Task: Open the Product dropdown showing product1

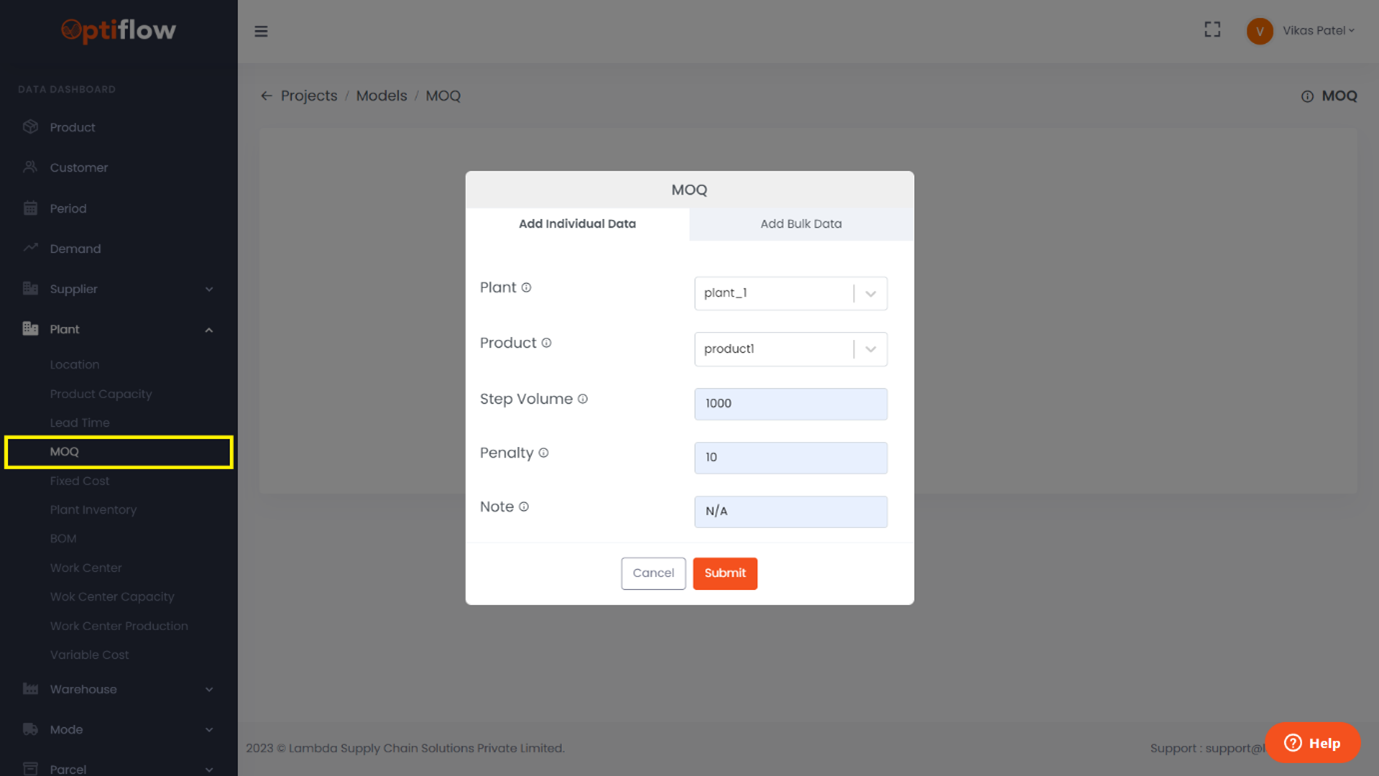Action: click(790, 349)
